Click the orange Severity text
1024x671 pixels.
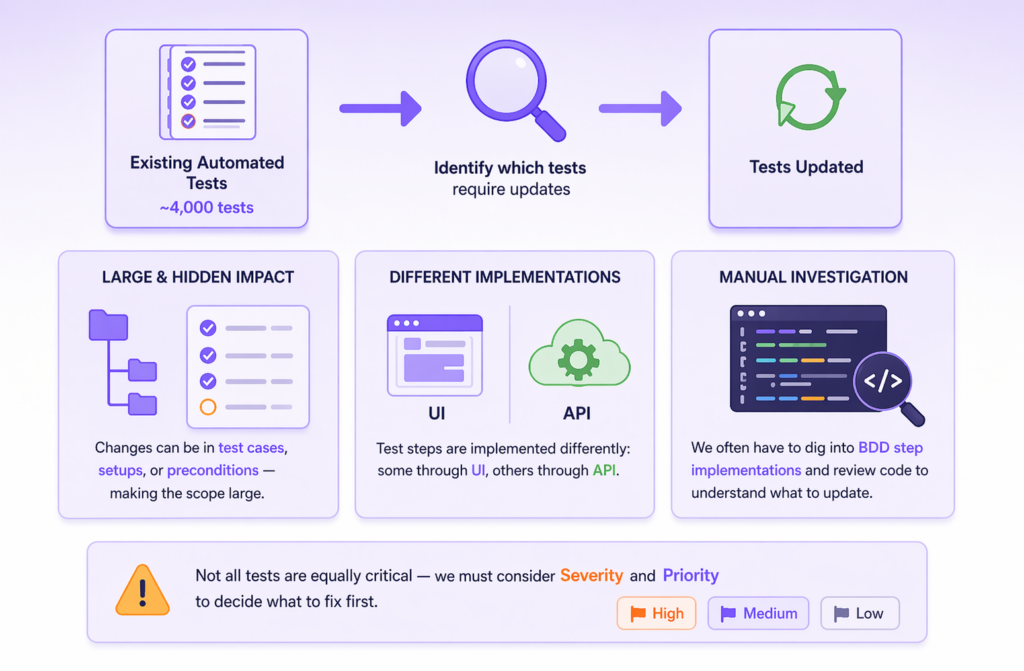click(x=591, y=575)
